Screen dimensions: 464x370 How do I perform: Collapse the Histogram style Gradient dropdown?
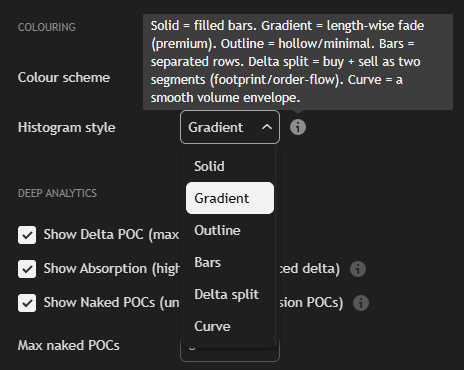click(230, 127)
